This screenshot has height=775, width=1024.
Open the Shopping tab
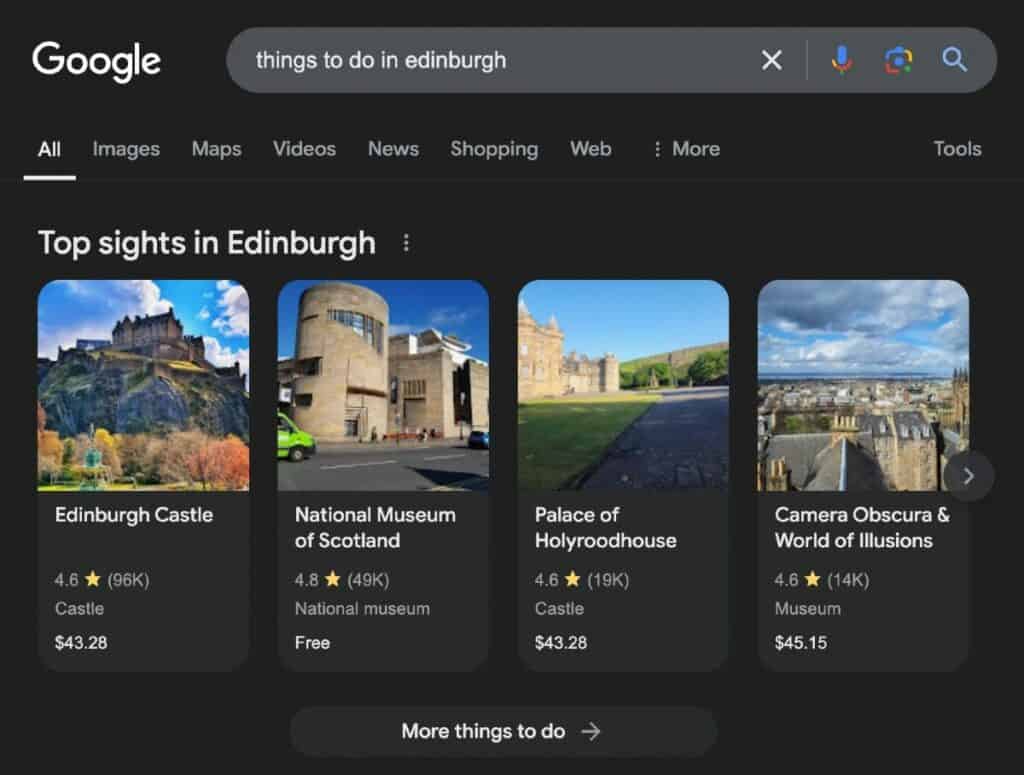tap(494, 150)
